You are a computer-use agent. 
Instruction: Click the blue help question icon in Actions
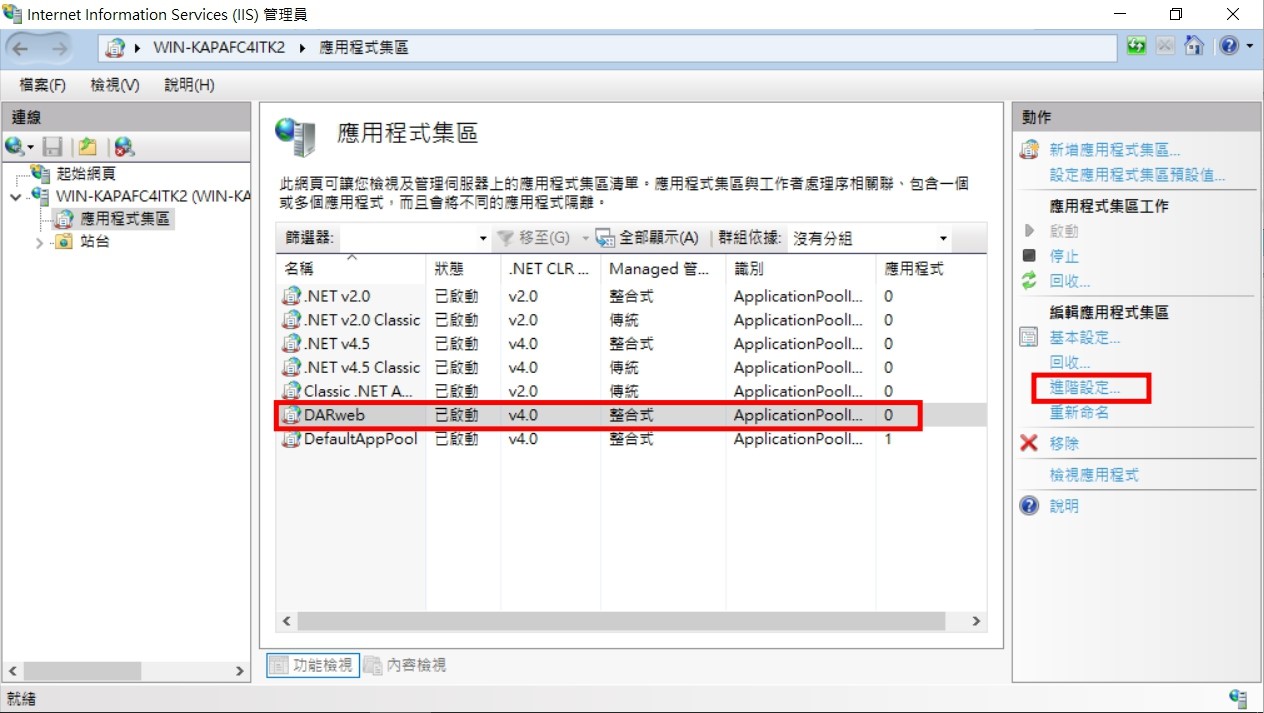coord(1029,506)
